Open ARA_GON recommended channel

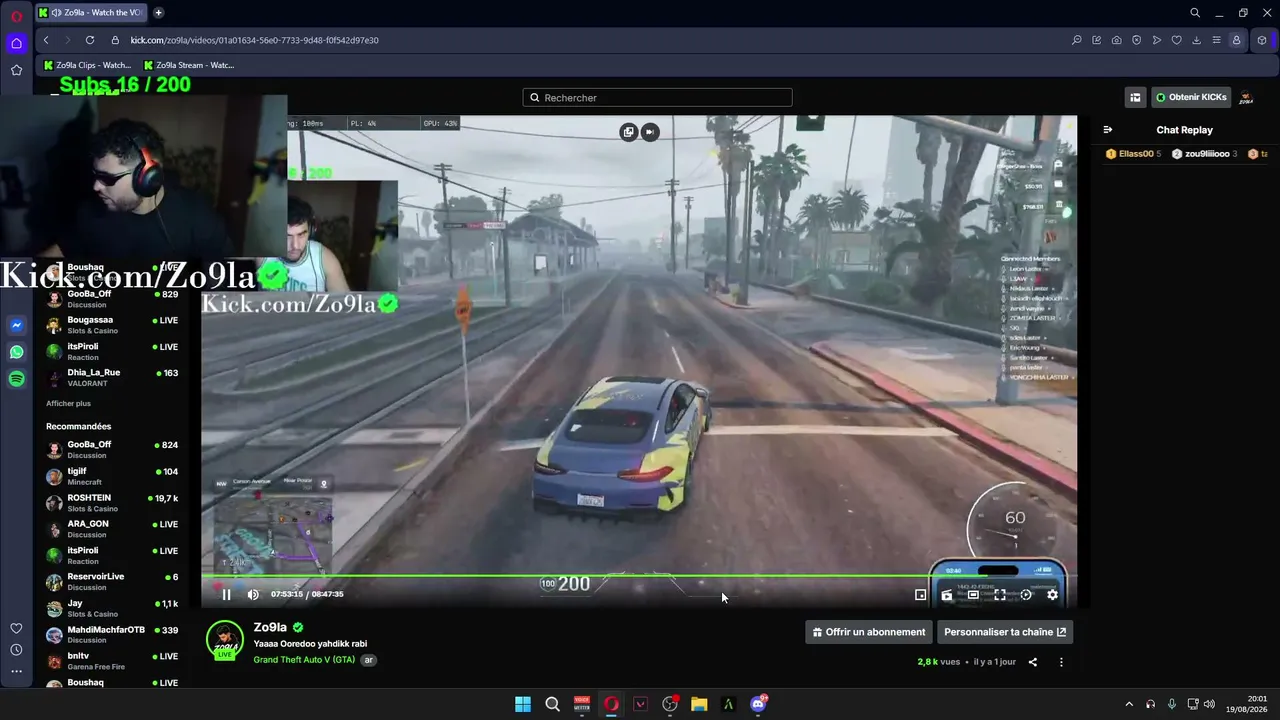[x=112, y=529]
